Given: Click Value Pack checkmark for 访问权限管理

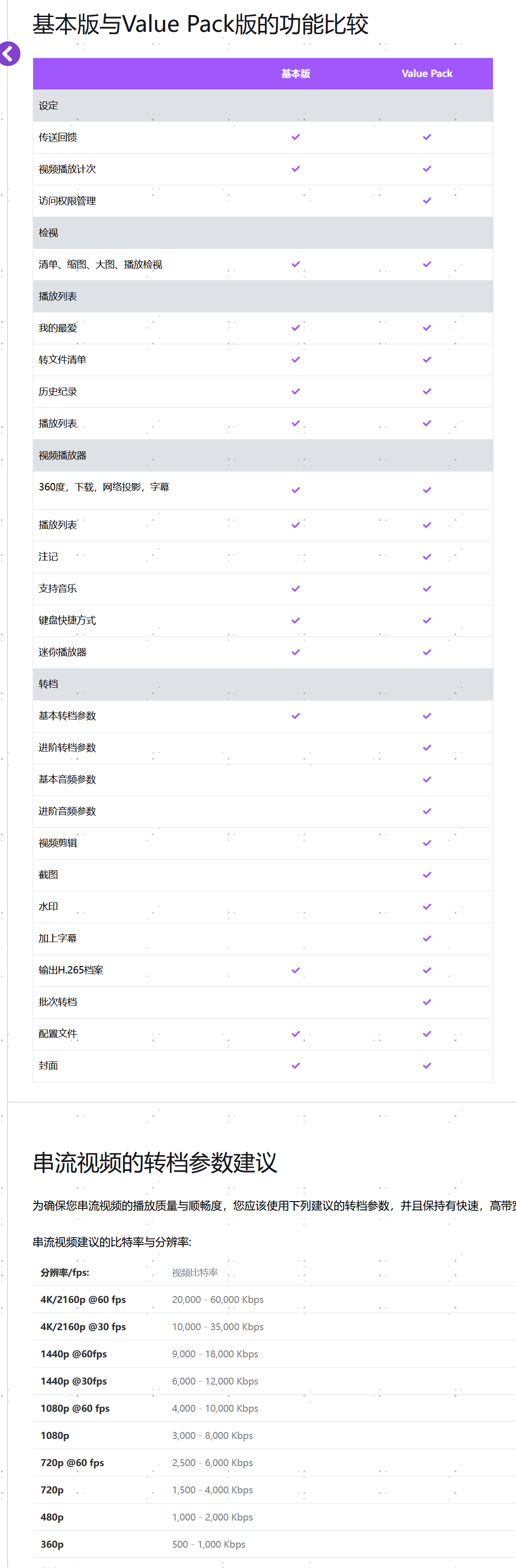Looking at the screenshot, I should click(x=427, y=201).
